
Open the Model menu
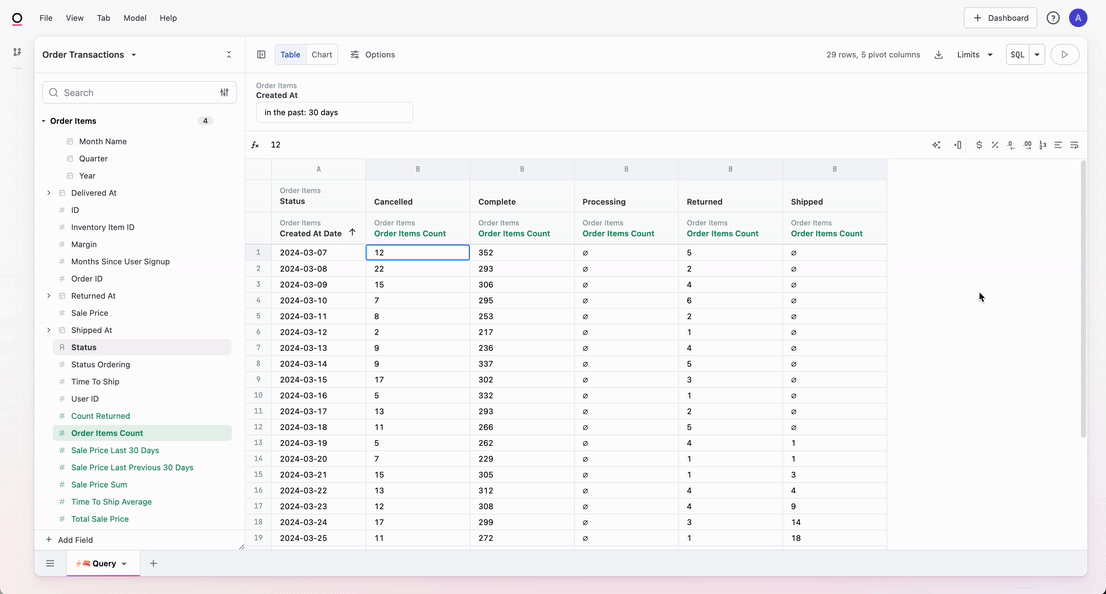point(134,18)
